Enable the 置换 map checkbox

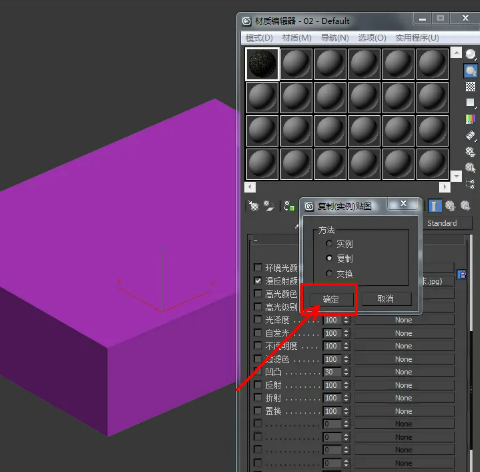pos(258,411)
